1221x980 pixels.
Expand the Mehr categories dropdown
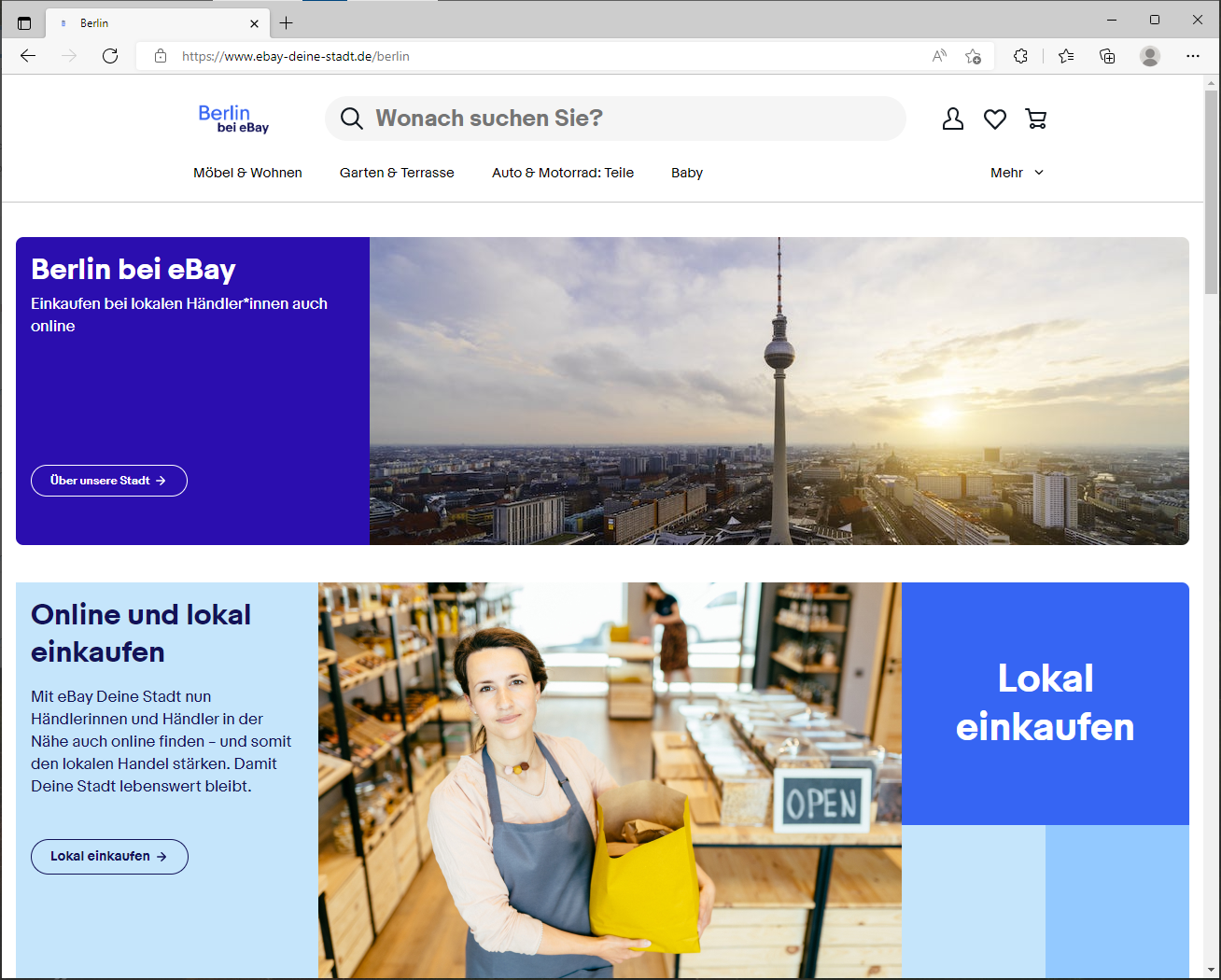[1017, 173]
